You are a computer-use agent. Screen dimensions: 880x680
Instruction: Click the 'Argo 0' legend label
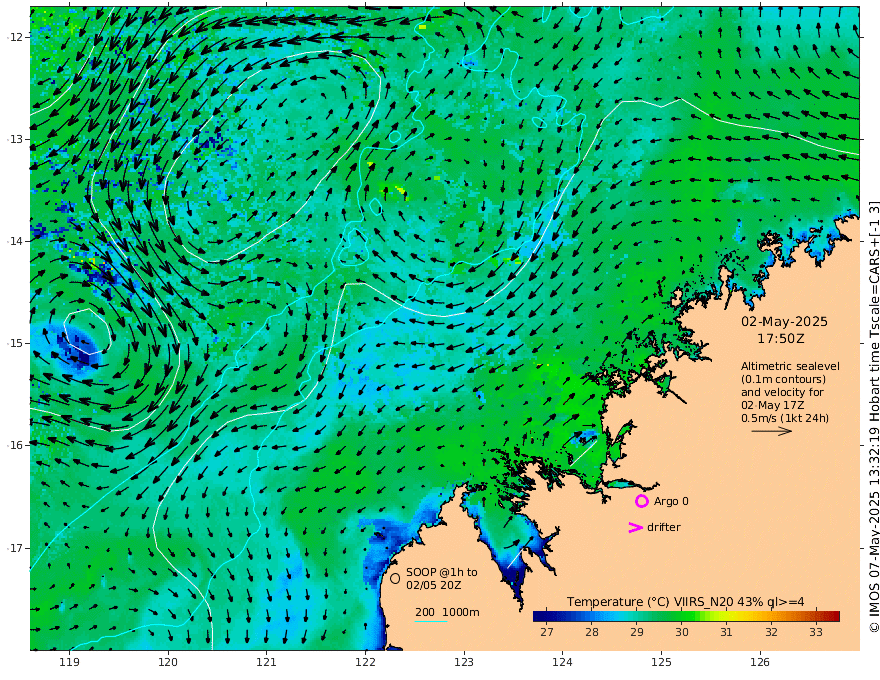(x=671, y=501)
